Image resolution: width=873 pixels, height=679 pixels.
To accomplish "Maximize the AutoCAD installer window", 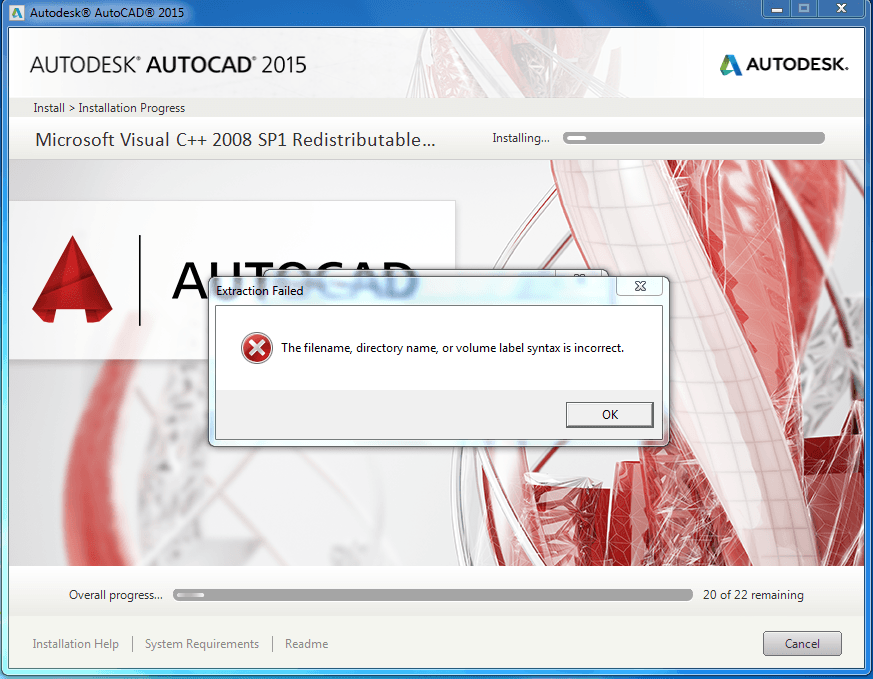I will 804,9.
